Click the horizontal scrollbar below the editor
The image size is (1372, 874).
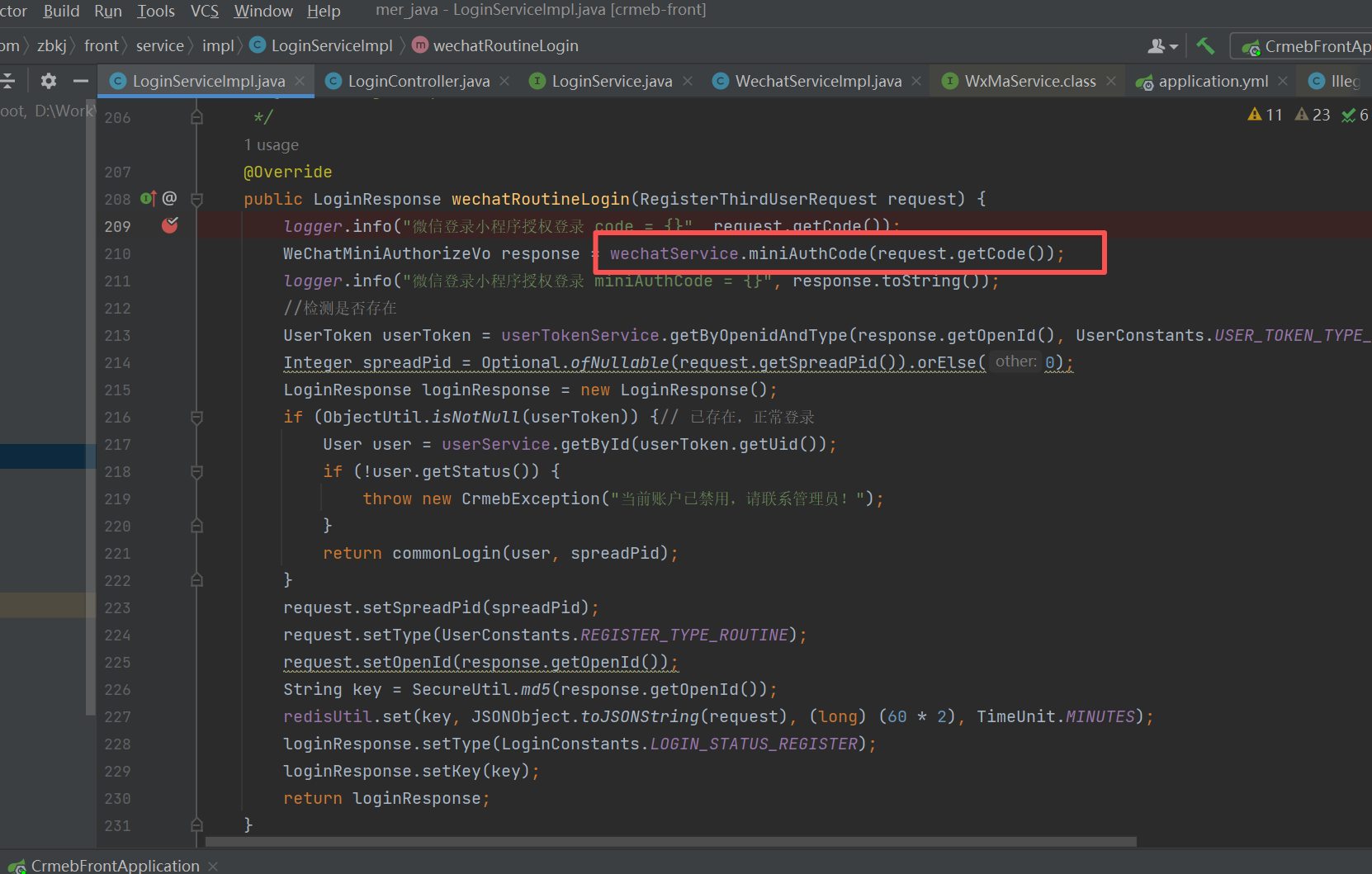tap(670, 842)
